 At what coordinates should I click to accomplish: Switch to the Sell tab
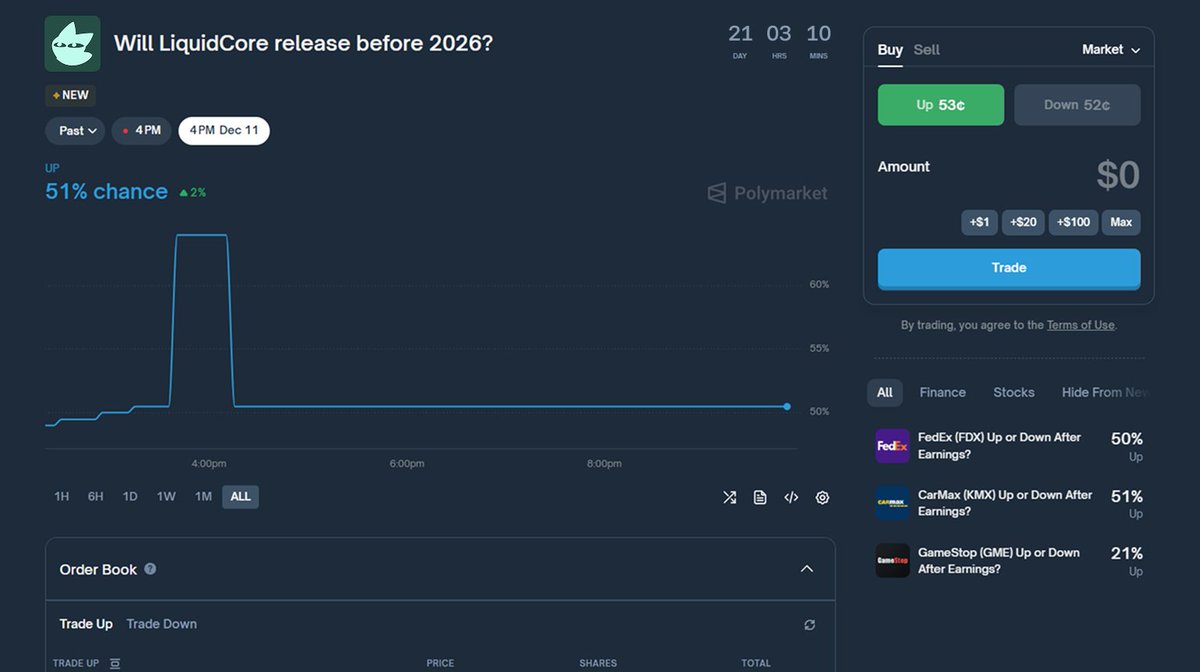925,48
